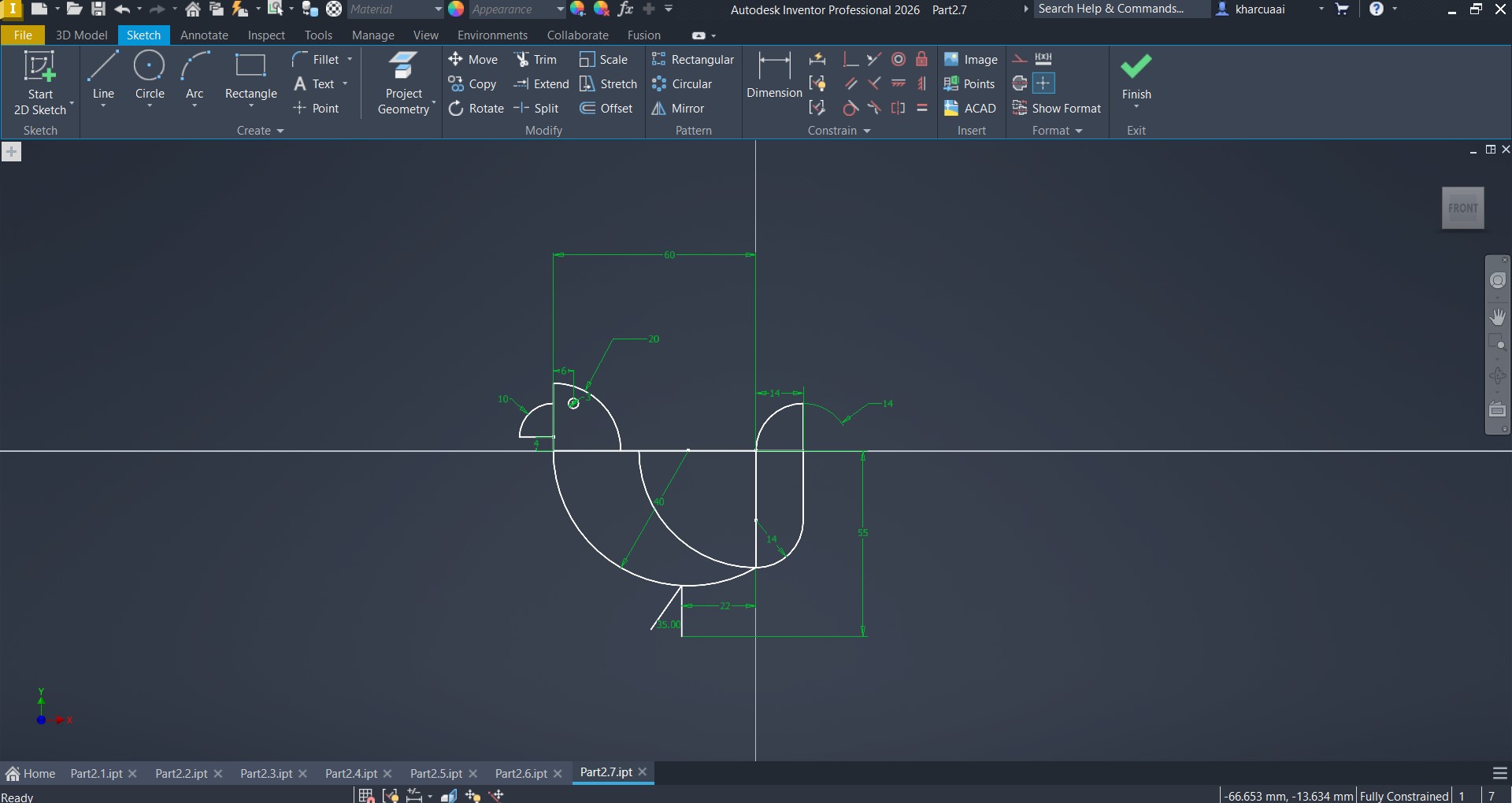Open the Appearance color wheel swatch
This screenshot has width=1512, height=803.
(456, 9)
